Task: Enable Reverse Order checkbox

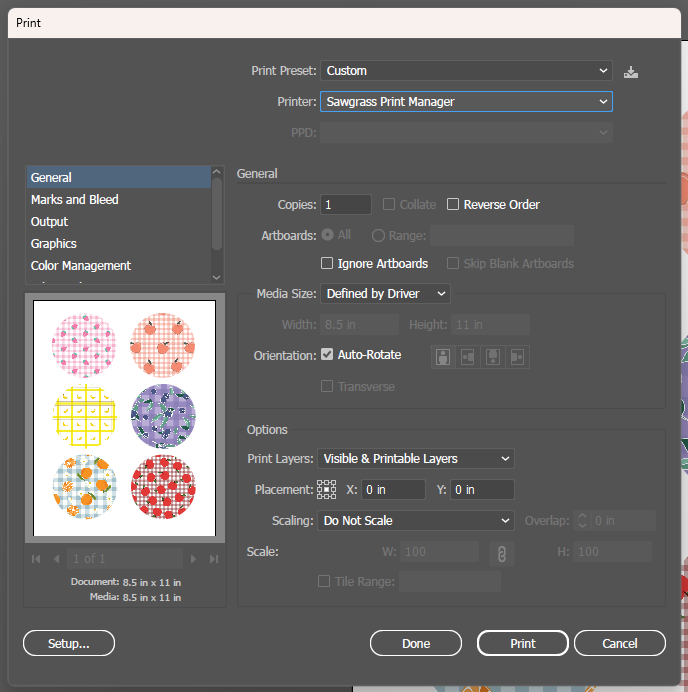Action: point(453,204)
